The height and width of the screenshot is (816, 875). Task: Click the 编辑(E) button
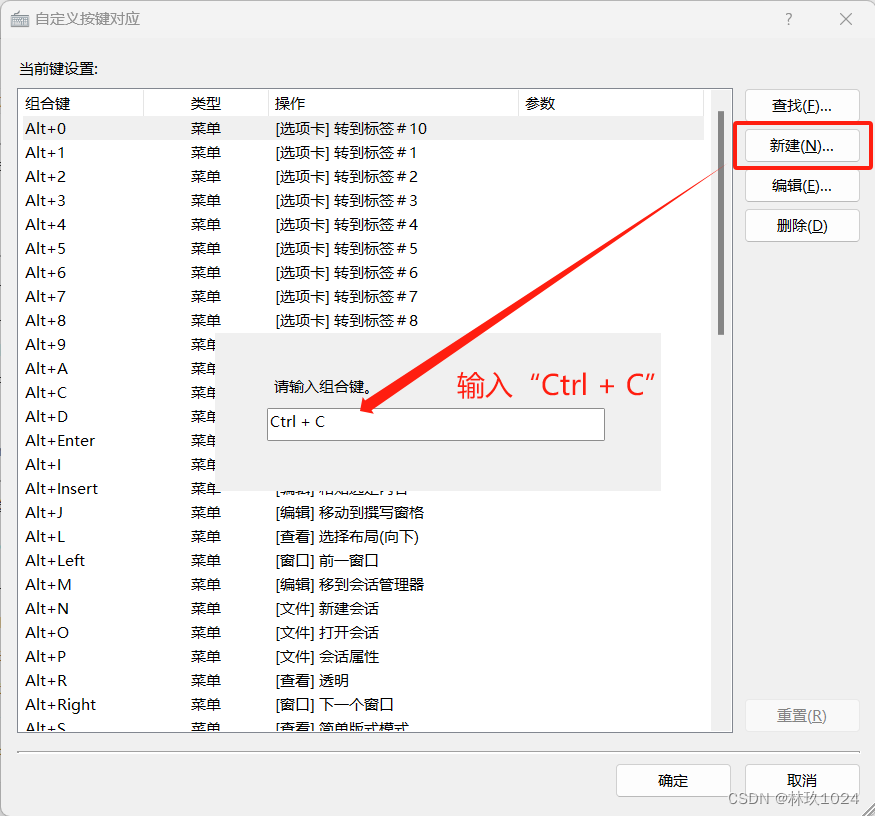pyautogui.click(x=801, y=185)
